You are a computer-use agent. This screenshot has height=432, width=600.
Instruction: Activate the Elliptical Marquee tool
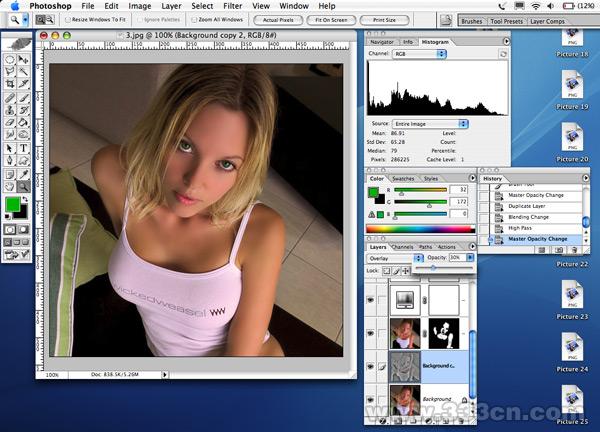[10, 60]
